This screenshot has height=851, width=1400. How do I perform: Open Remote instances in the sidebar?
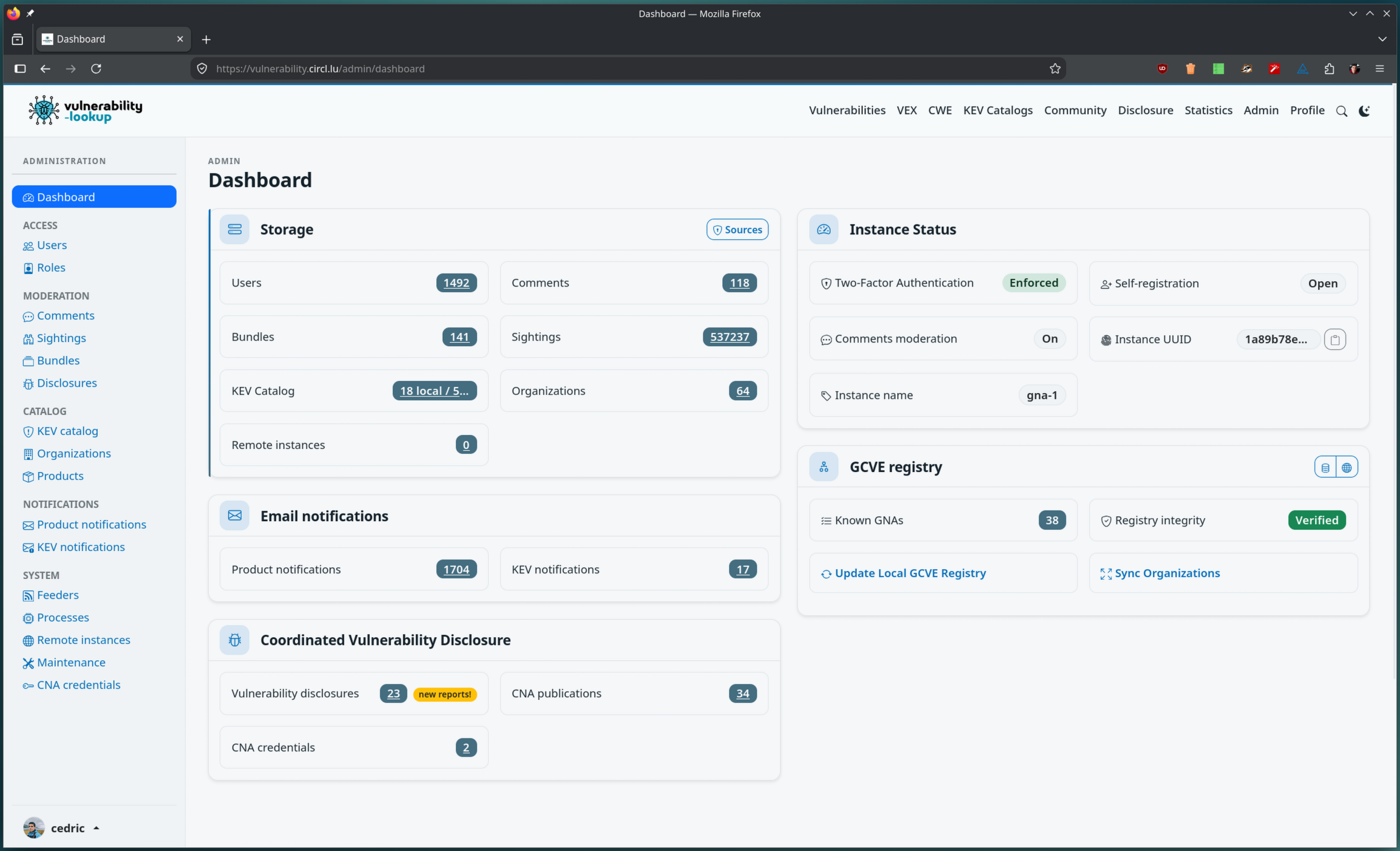[77, 640]
